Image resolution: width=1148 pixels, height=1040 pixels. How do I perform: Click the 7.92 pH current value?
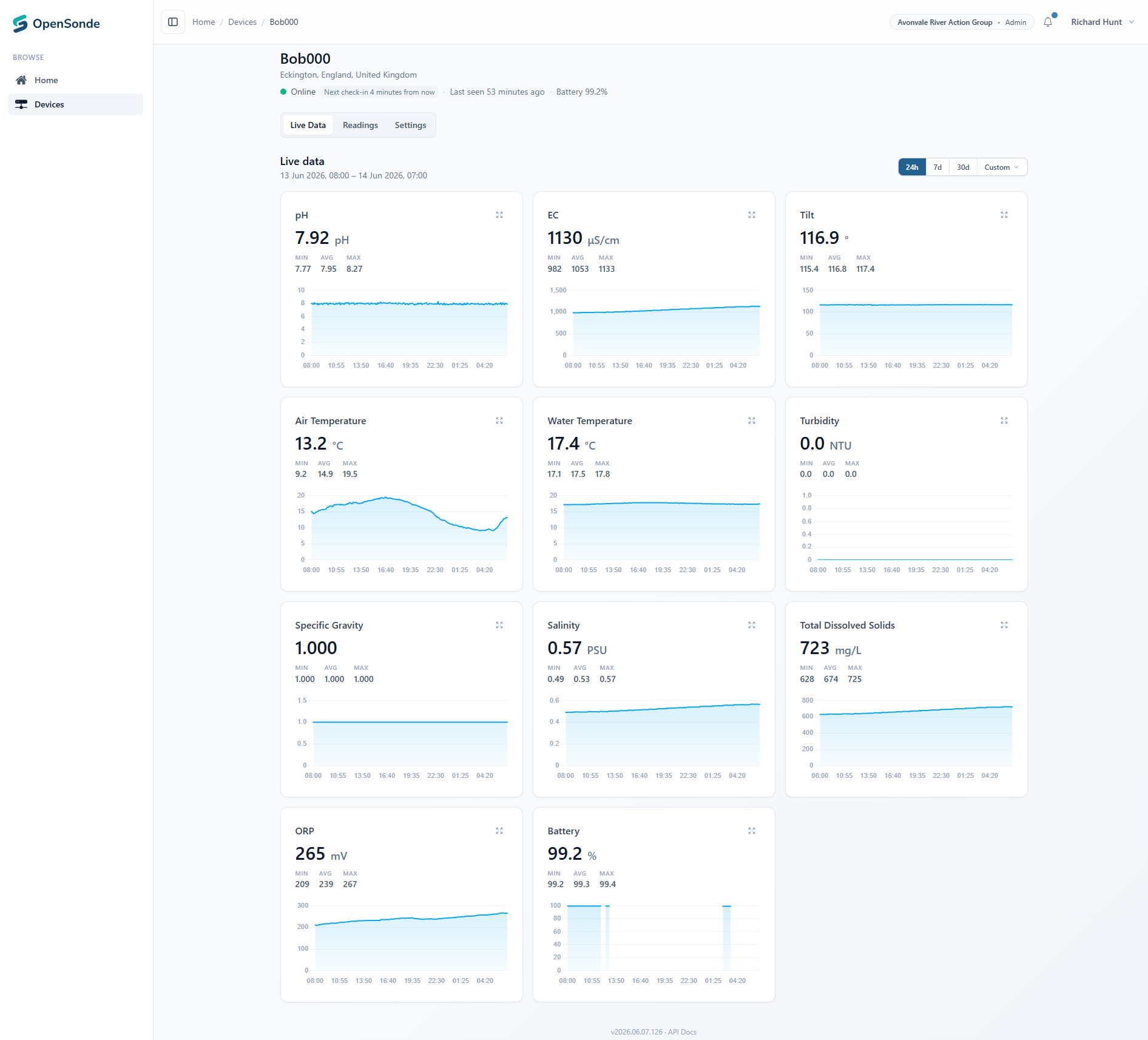[322, 238]
